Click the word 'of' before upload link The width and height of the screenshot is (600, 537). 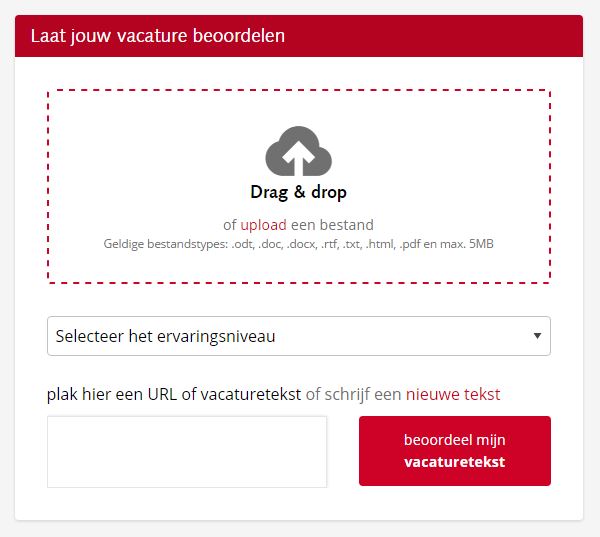[x=230, y=225]
